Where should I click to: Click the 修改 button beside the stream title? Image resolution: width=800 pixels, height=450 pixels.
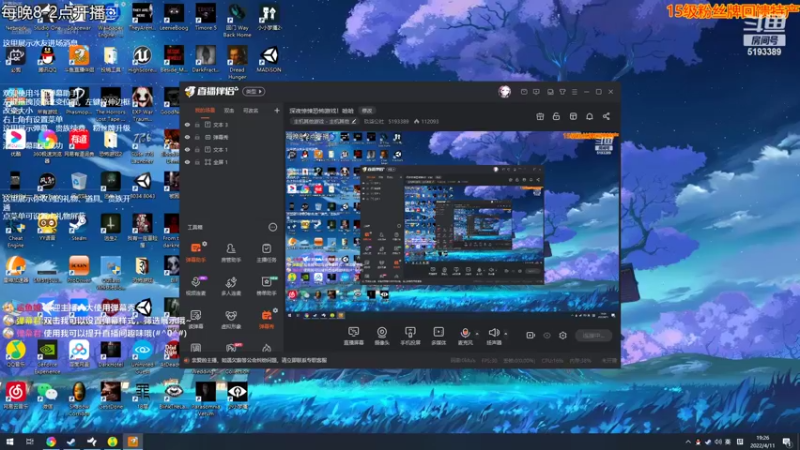(367, 111)
